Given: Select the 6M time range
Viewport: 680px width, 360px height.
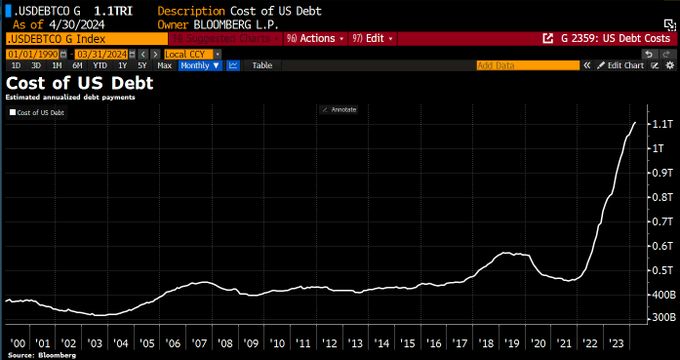Looking at the screenshot, I should 78,65.
